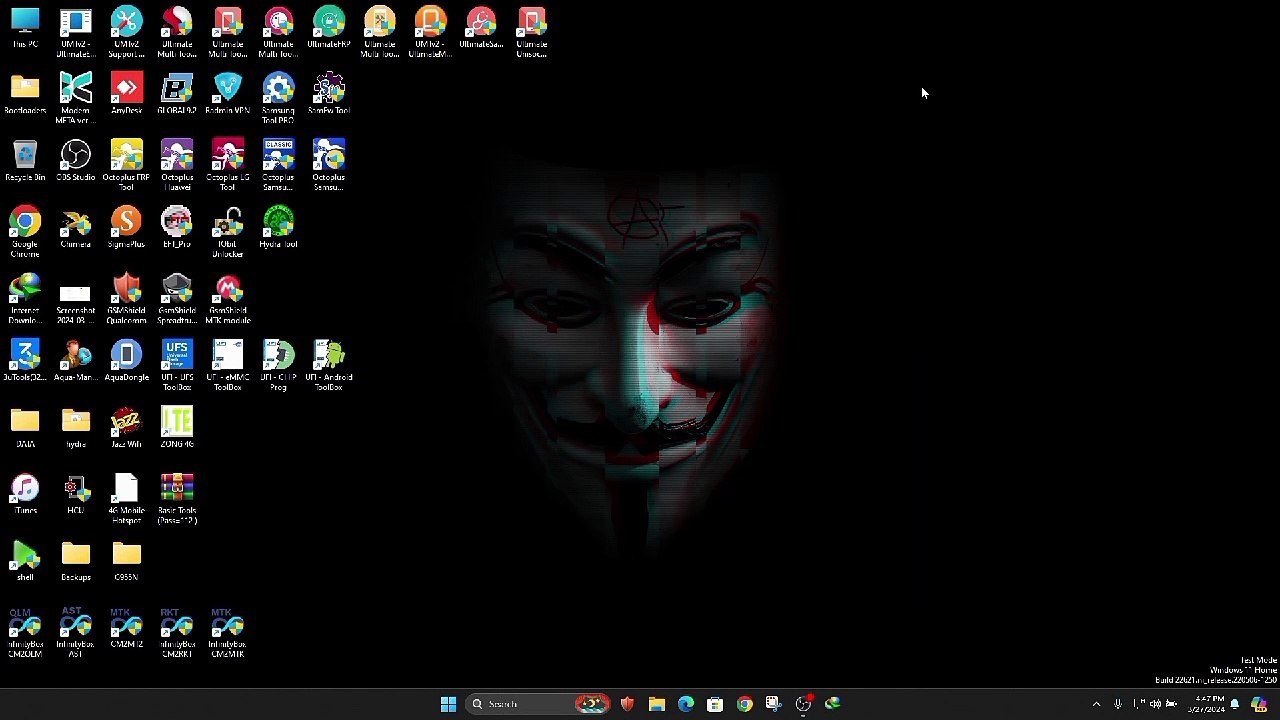
Task: Open the Octoplus LG Tool
Action: tap(227, 166)
